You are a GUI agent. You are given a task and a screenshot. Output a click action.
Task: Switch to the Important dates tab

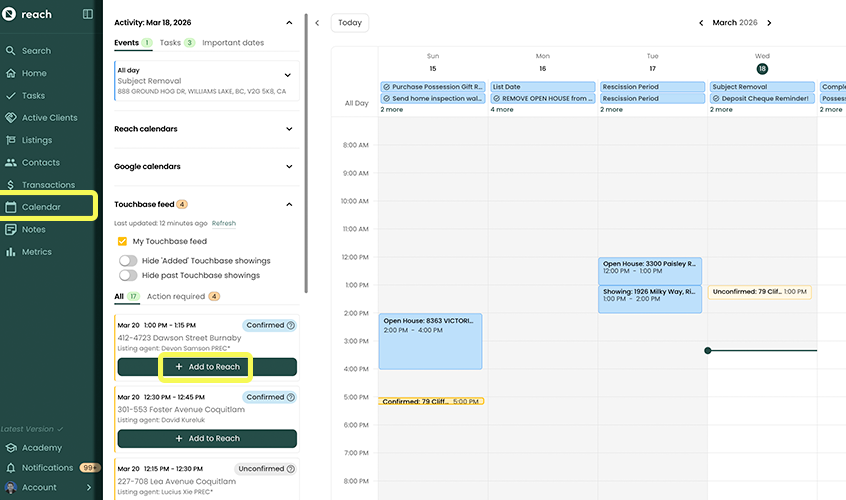click(233, 43)
